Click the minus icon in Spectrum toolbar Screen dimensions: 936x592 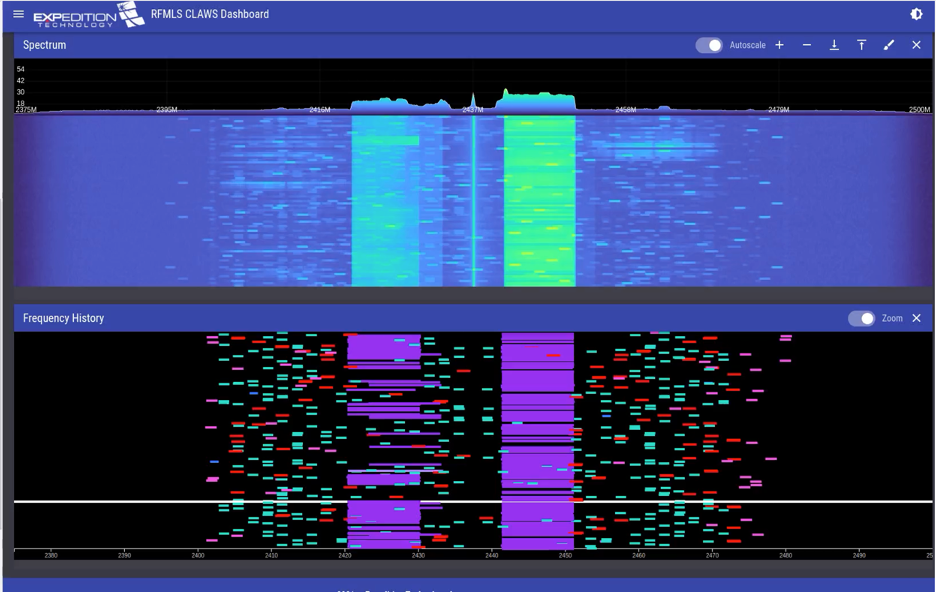click(x=806, y=45)
